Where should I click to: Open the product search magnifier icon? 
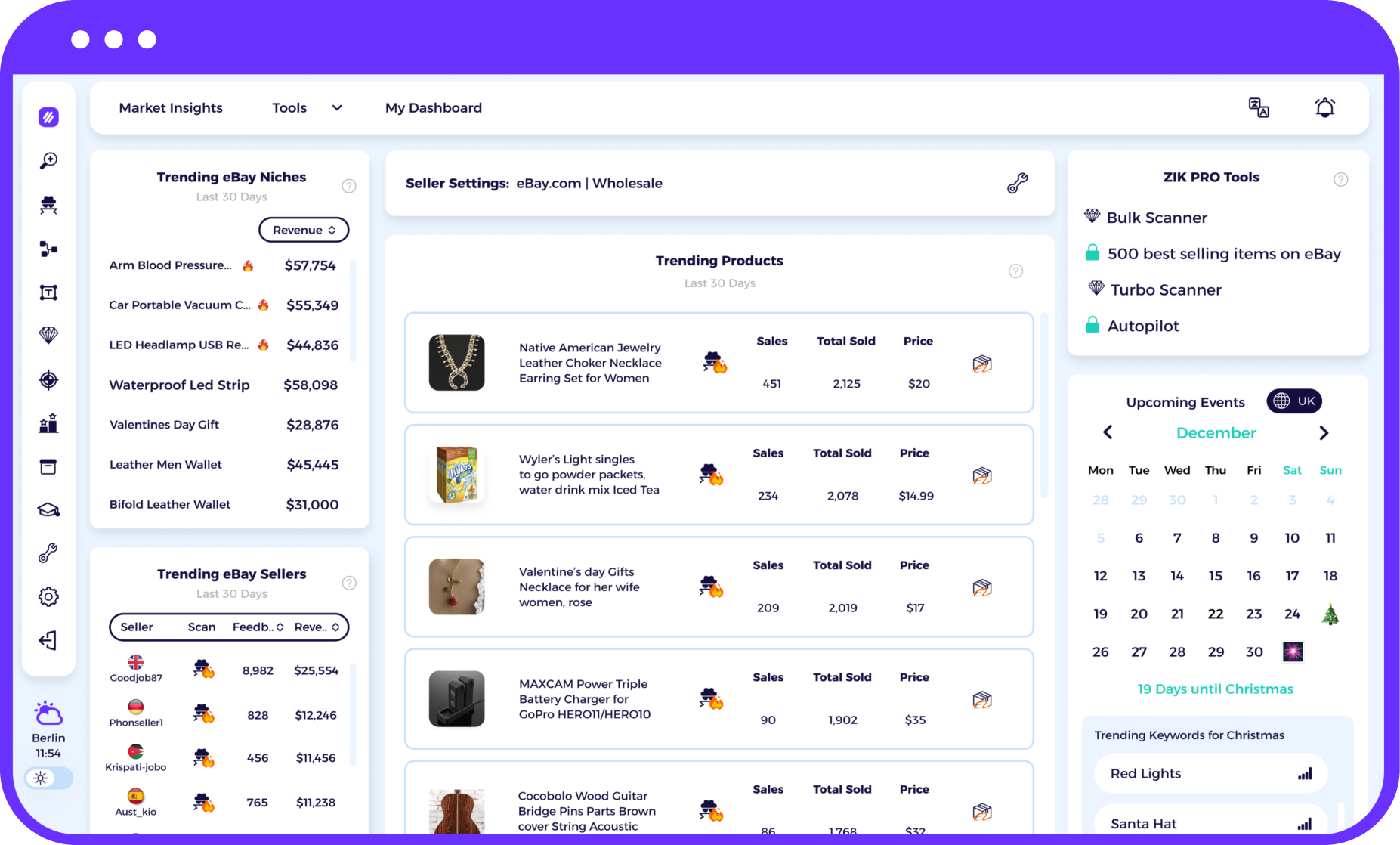(x=48, y=160)
